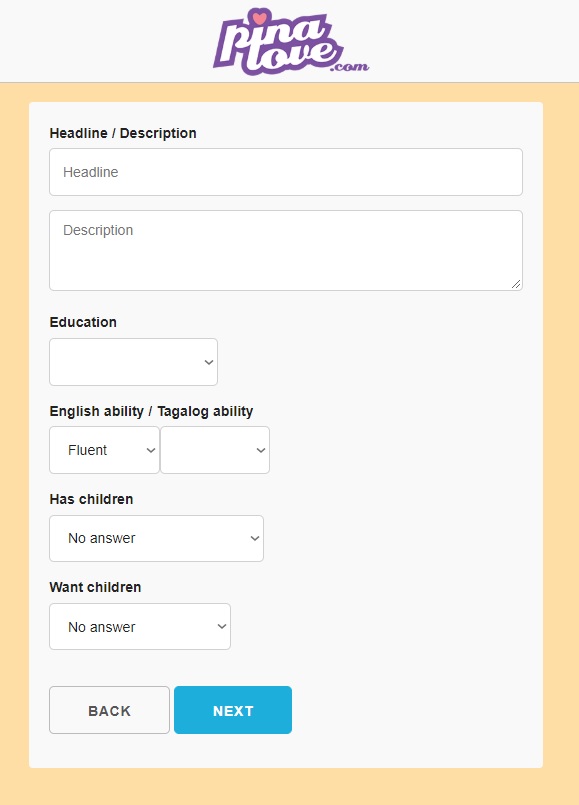Click the Description box resize handle
This screenshot has height=805, width=579.
point(516,284)
